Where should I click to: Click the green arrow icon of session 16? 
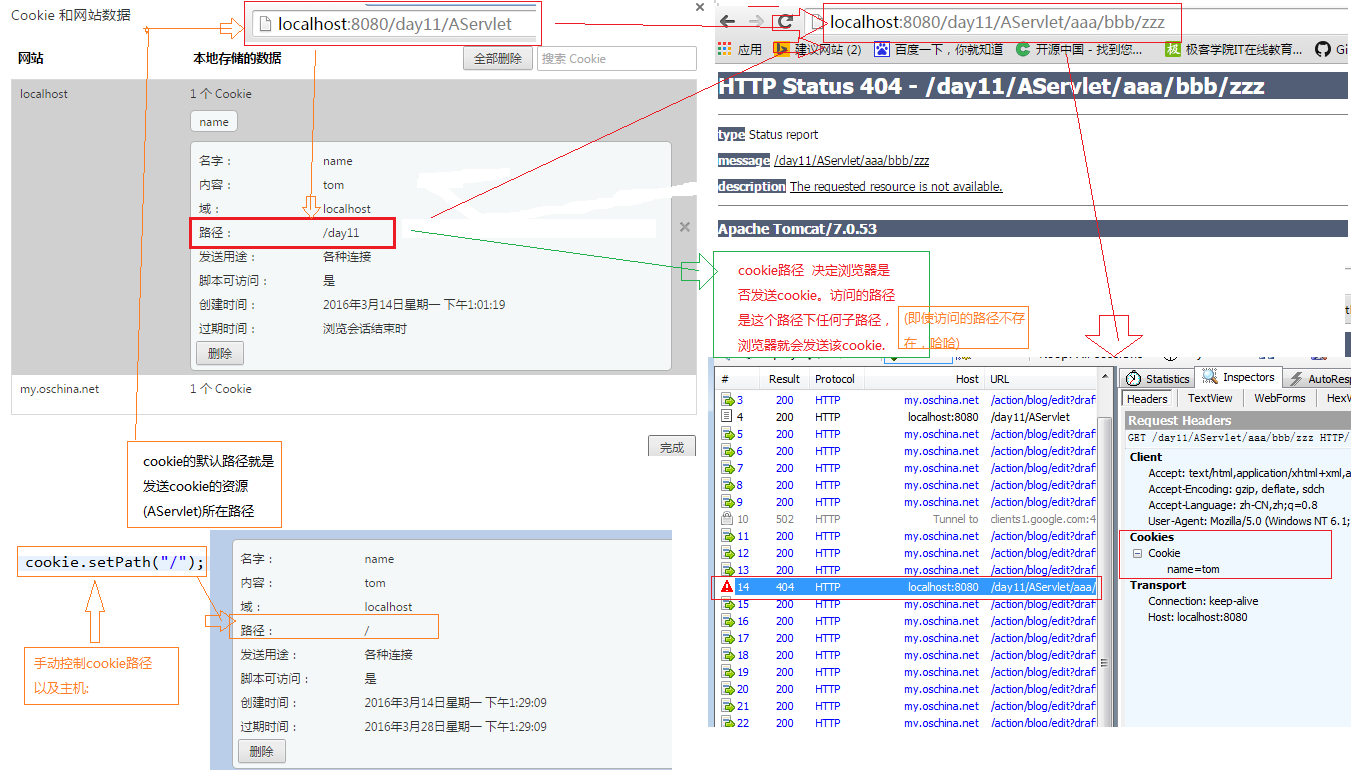(x=727, y=621)
